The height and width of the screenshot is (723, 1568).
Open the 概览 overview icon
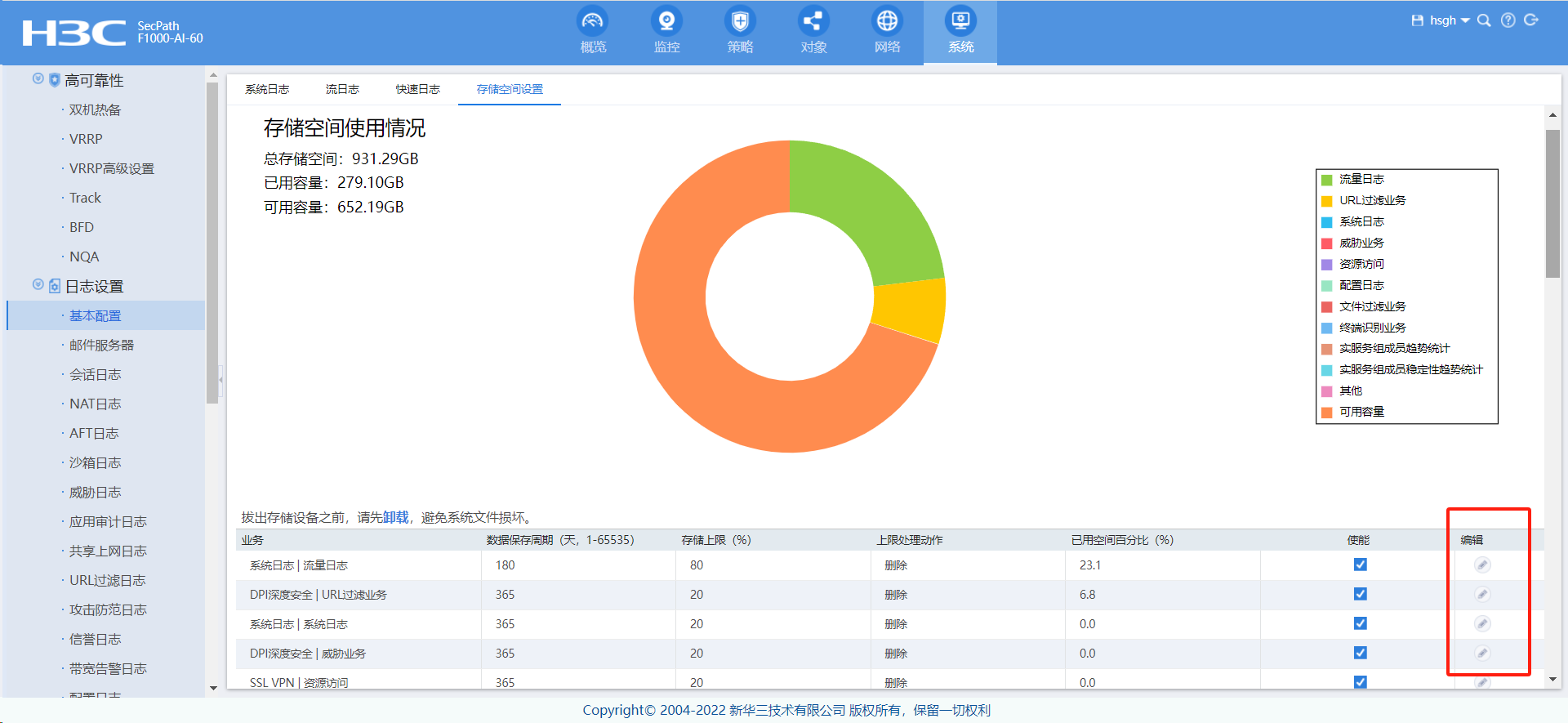593,21
